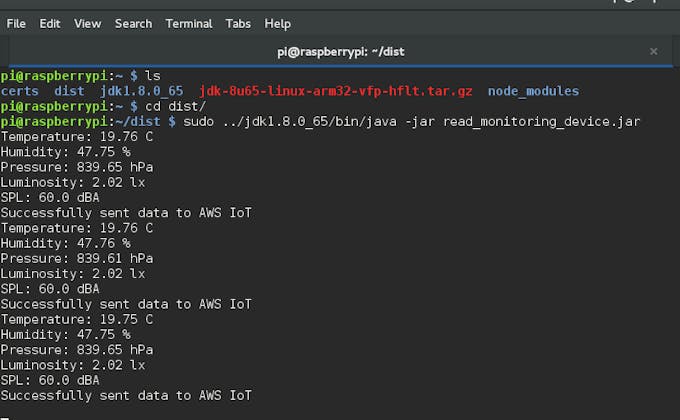680x420 pixels.
Task: Click the Pressure: 839.61 hPa line
Action: (x=77, y=258)
